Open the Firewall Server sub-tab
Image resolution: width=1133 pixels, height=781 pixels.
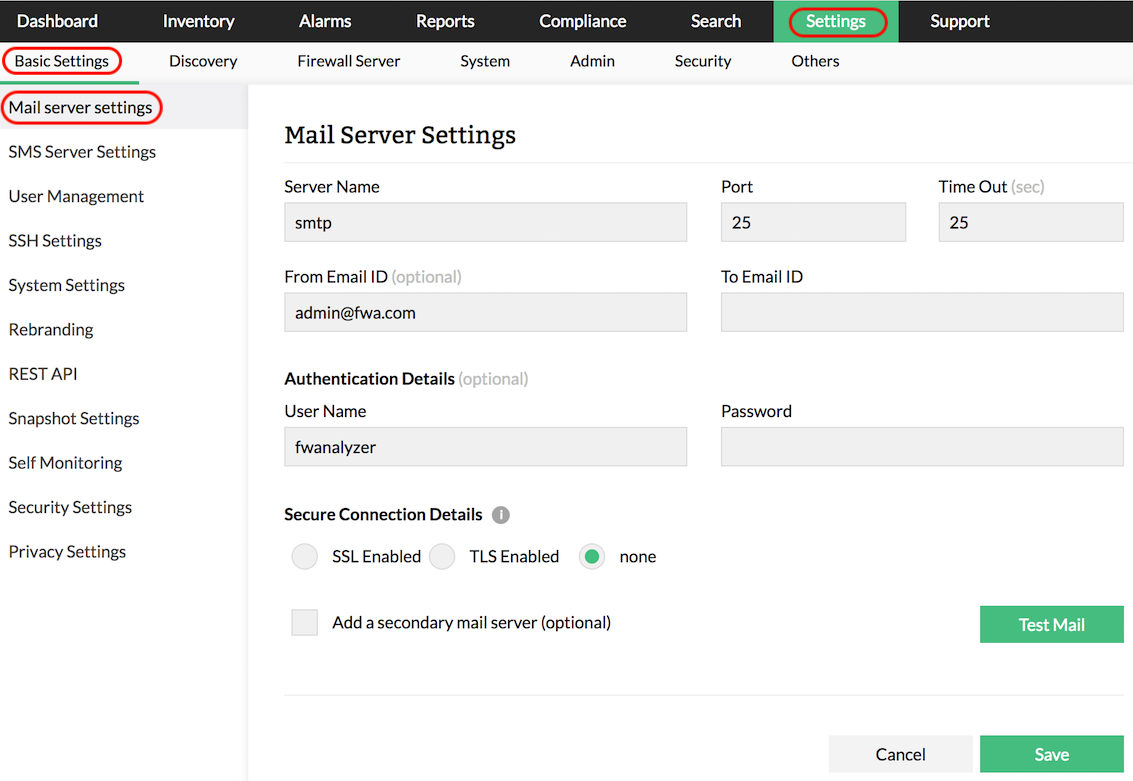coord(348,61)
